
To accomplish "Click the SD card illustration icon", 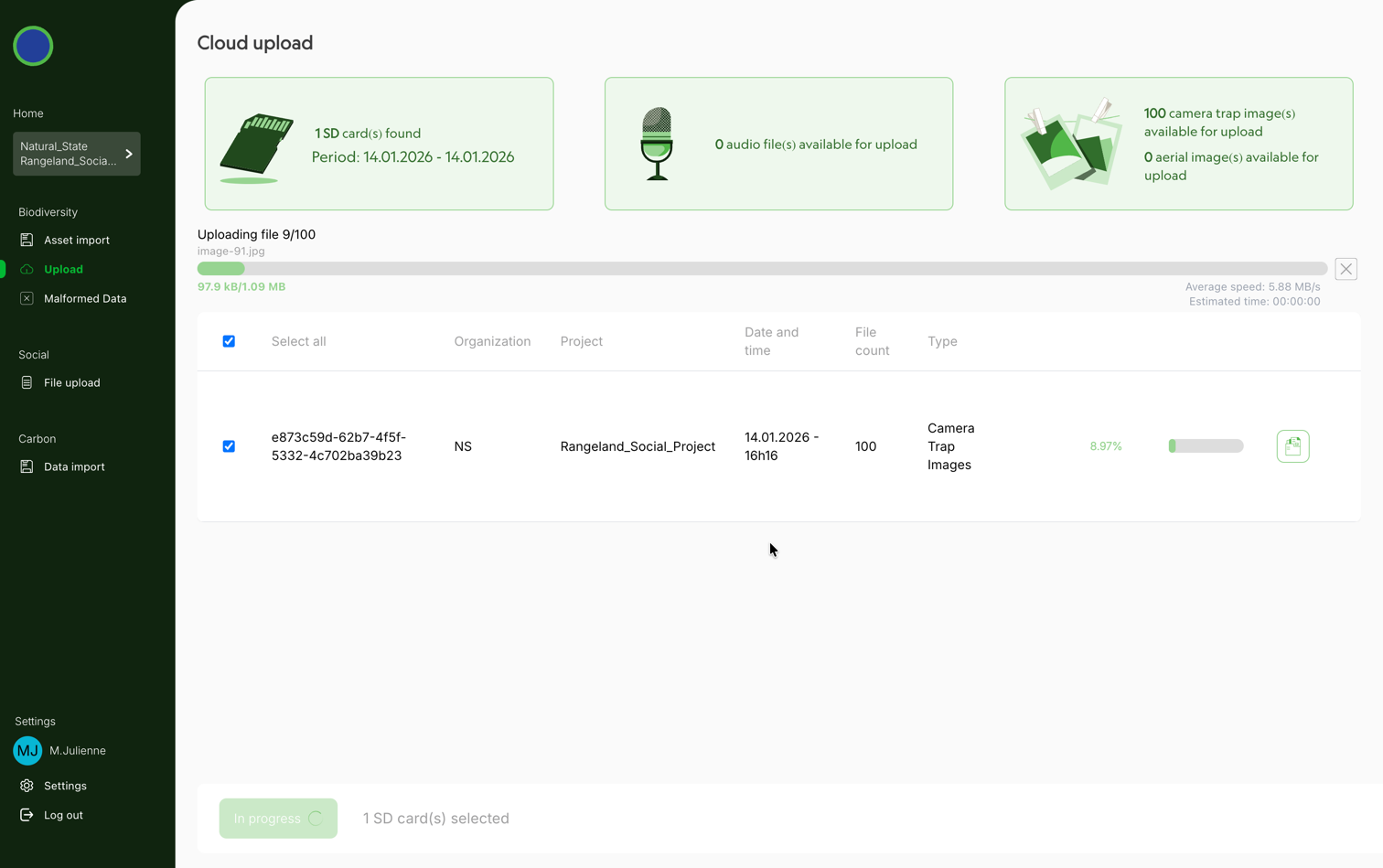I will tap(256, 147).
